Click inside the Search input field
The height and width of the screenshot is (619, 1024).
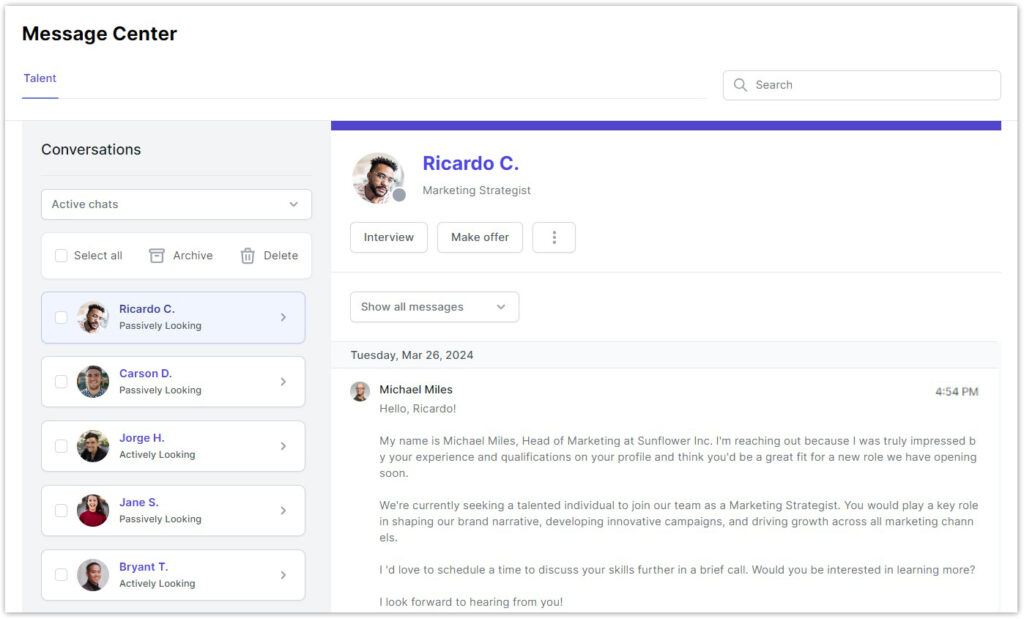point(870,85)
